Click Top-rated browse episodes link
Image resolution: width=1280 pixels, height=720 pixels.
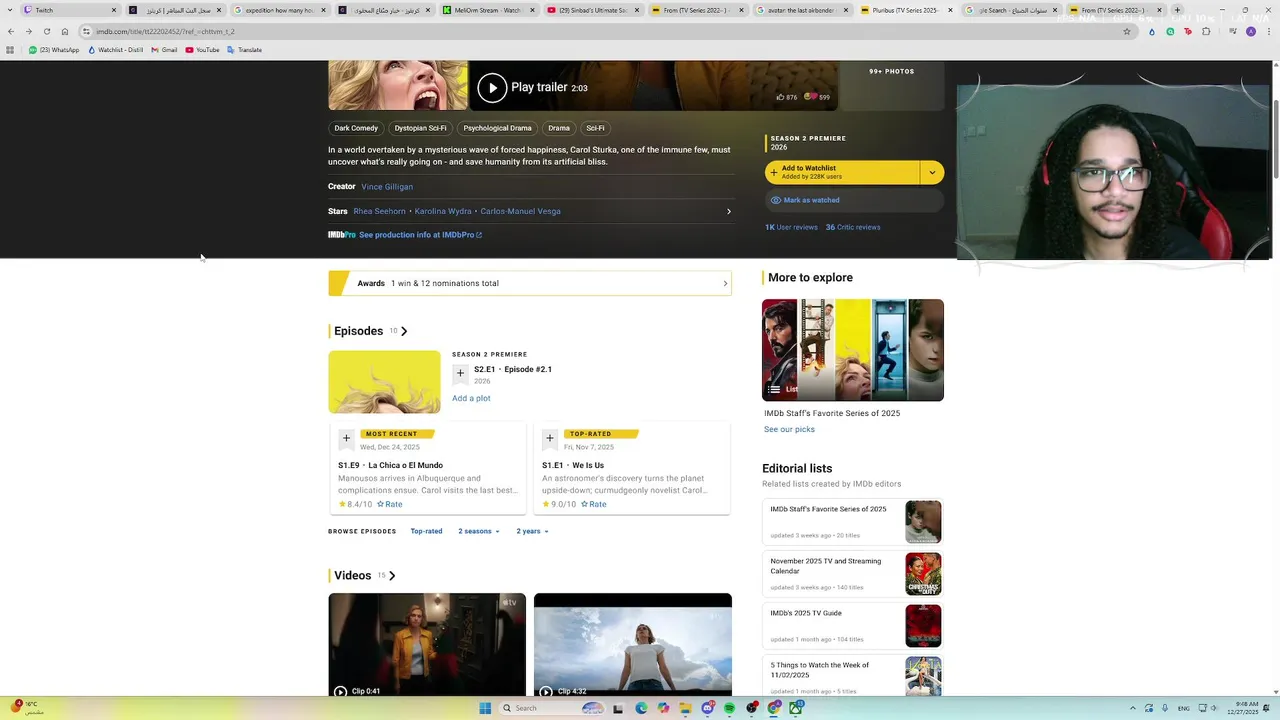click(x=426, y=531)
